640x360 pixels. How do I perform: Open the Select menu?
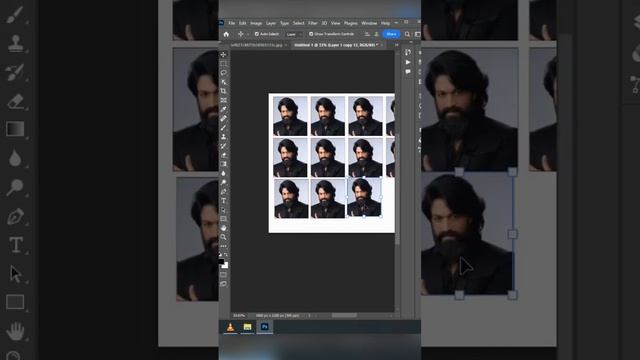tap(298, 23)
